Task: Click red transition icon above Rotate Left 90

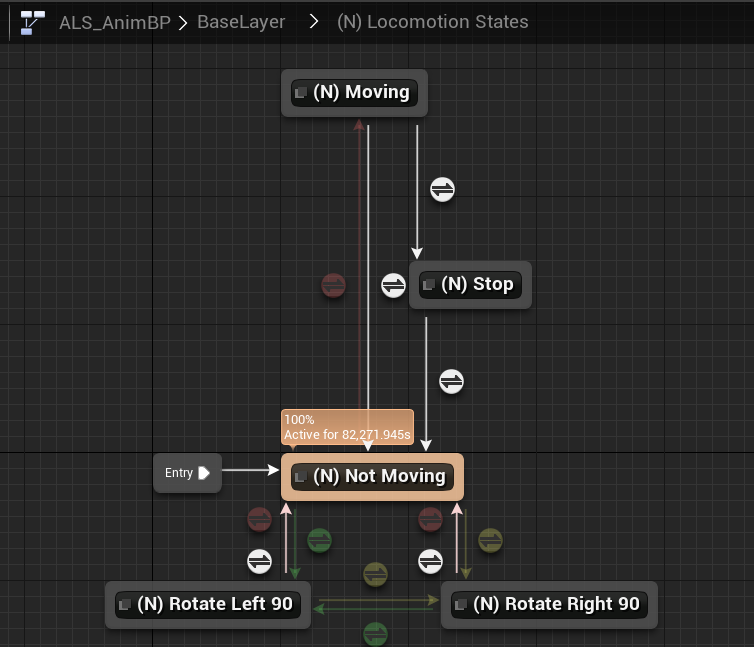Action: (x=259, y=519)
